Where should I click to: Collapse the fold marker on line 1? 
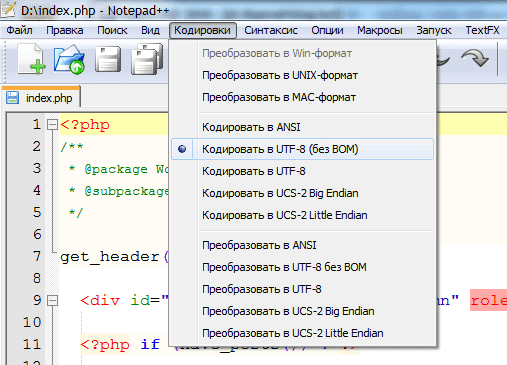tap(52, 125)
